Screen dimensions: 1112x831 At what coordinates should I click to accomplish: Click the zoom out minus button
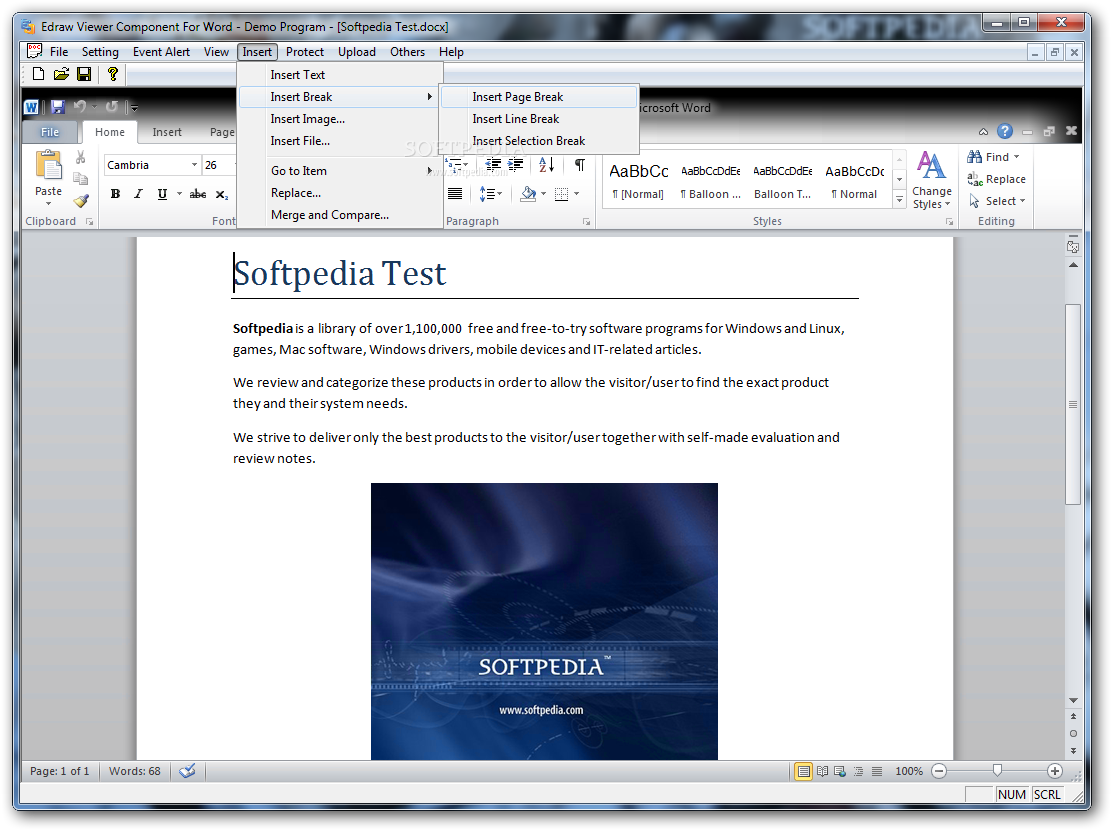(939, 771)
